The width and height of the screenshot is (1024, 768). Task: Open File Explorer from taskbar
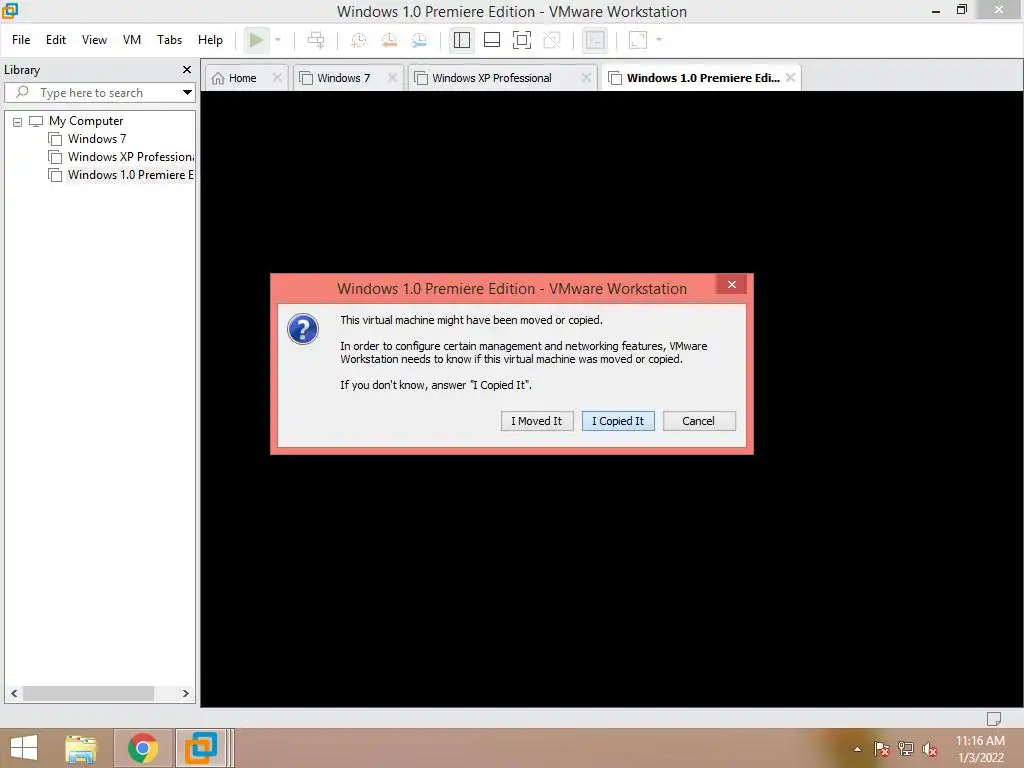point(81,748)
